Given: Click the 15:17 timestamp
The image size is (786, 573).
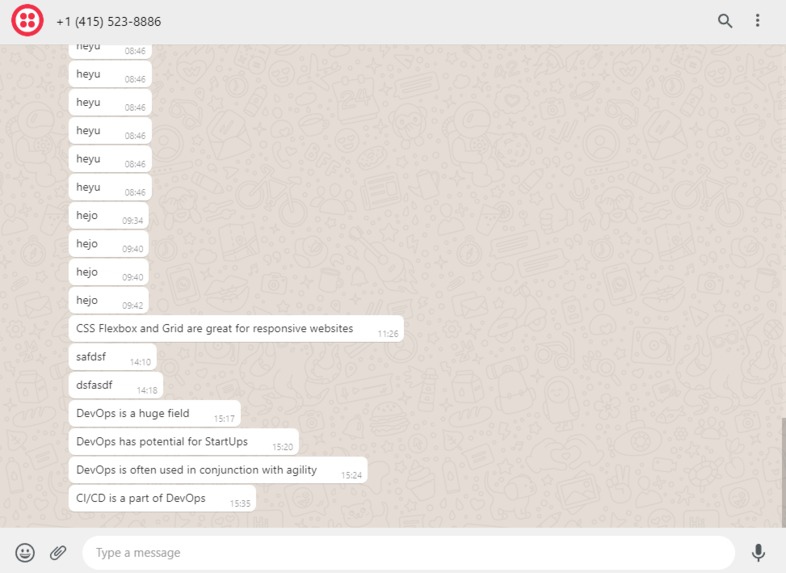Looking at the screenshot, I should pos(224,419).
